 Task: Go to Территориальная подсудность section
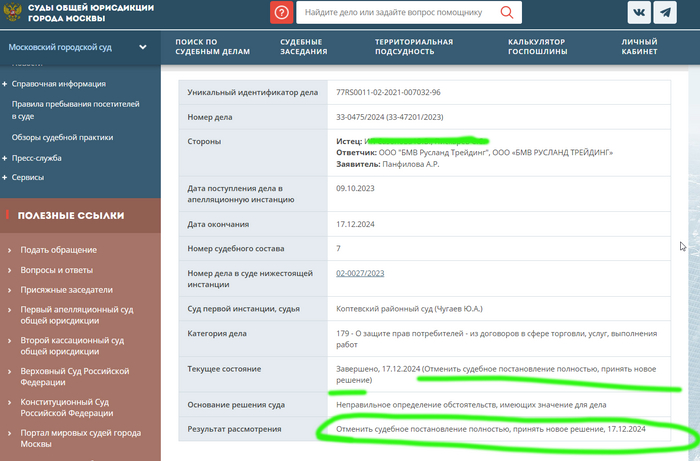tap(414, 47)
